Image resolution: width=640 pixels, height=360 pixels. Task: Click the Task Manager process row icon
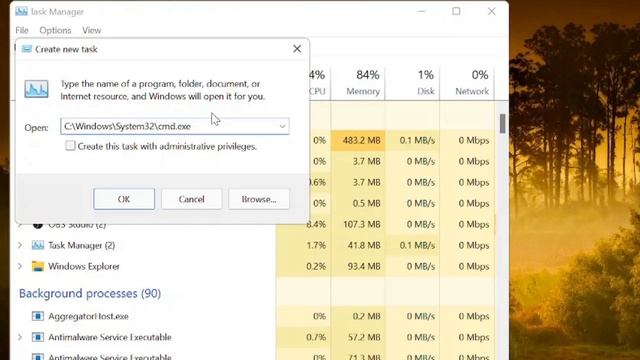coord(38,245)
